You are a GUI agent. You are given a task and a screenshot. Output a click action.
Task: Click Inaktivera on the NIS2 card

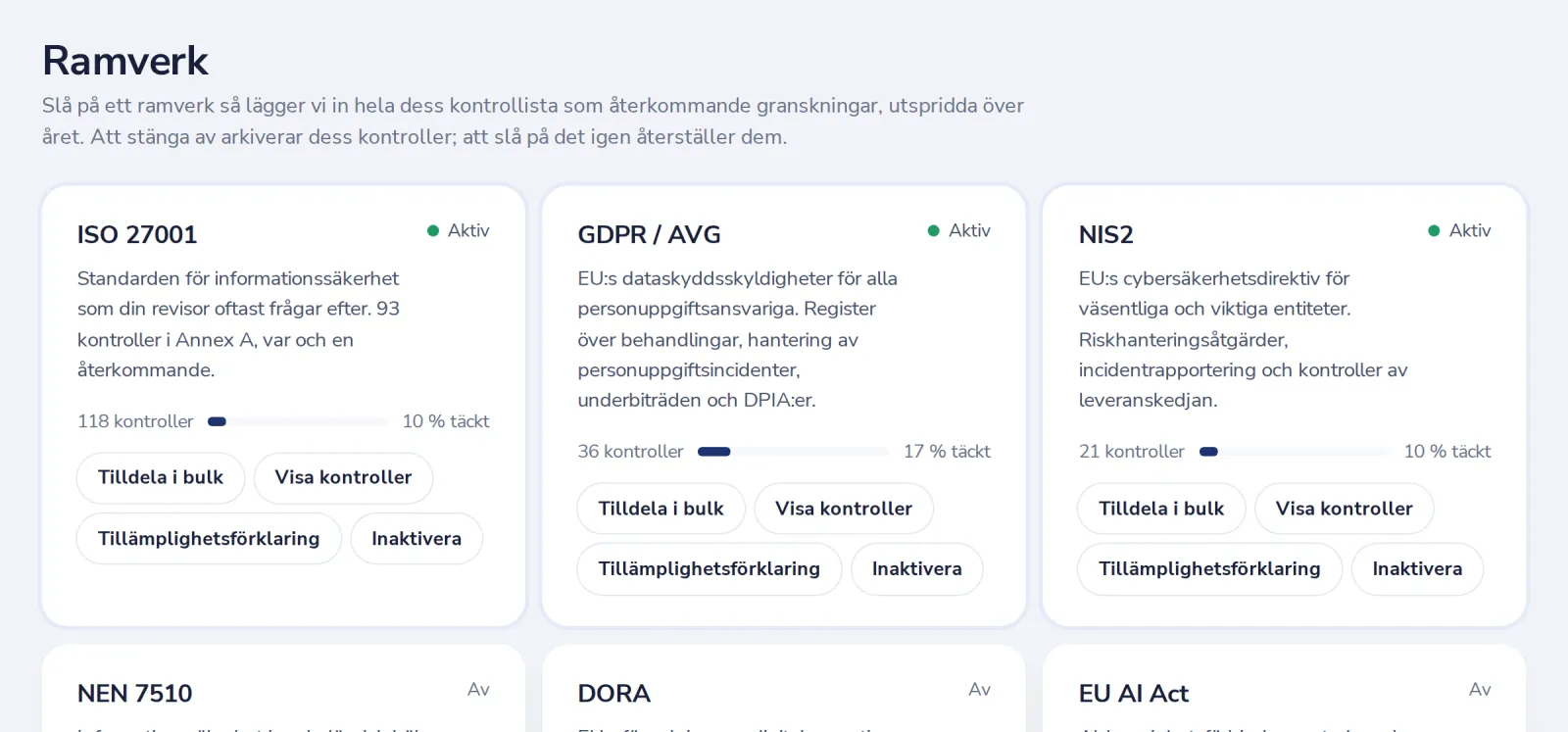(1417, 568)
